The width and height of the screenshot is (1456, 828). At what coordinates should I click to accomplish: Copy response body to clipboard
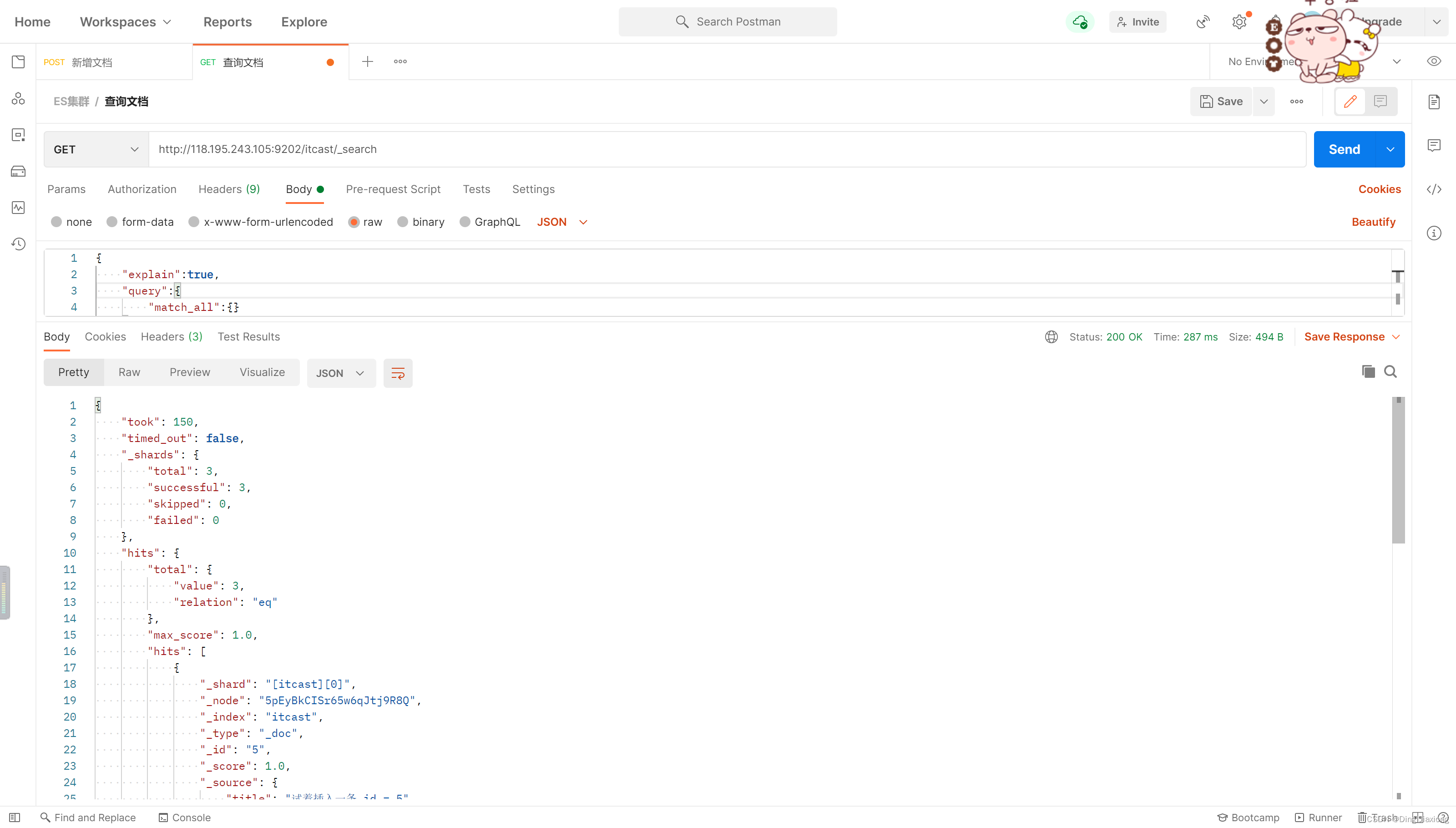coord(1368,371)
